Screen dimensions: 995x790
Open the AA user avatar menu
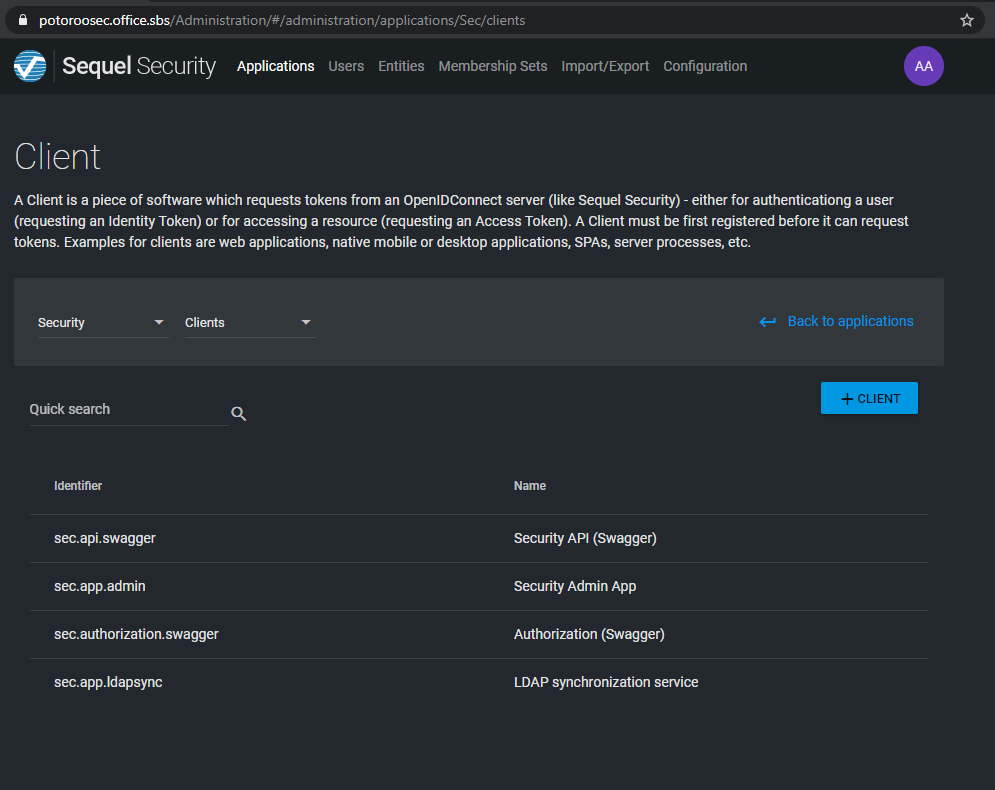pyautogui.click(x=923, y=66)
